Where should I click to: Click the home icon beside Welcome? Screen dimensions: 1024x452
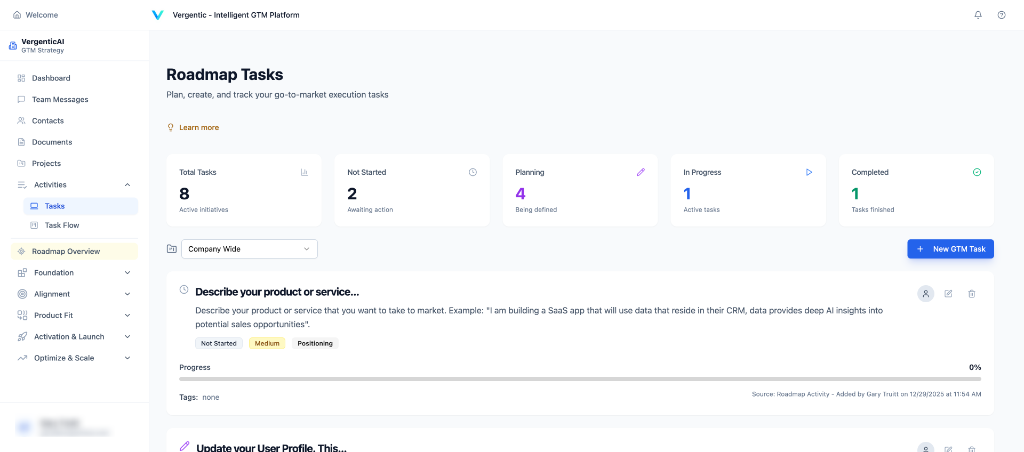[17, 14]
